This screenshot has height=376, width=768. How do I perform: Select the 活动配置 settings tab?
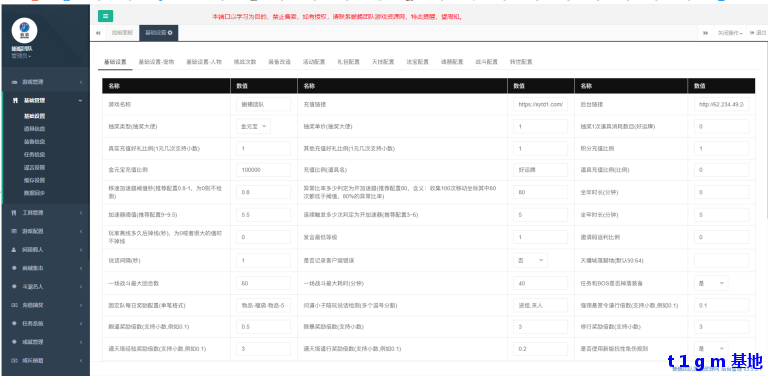coord(314,62)
